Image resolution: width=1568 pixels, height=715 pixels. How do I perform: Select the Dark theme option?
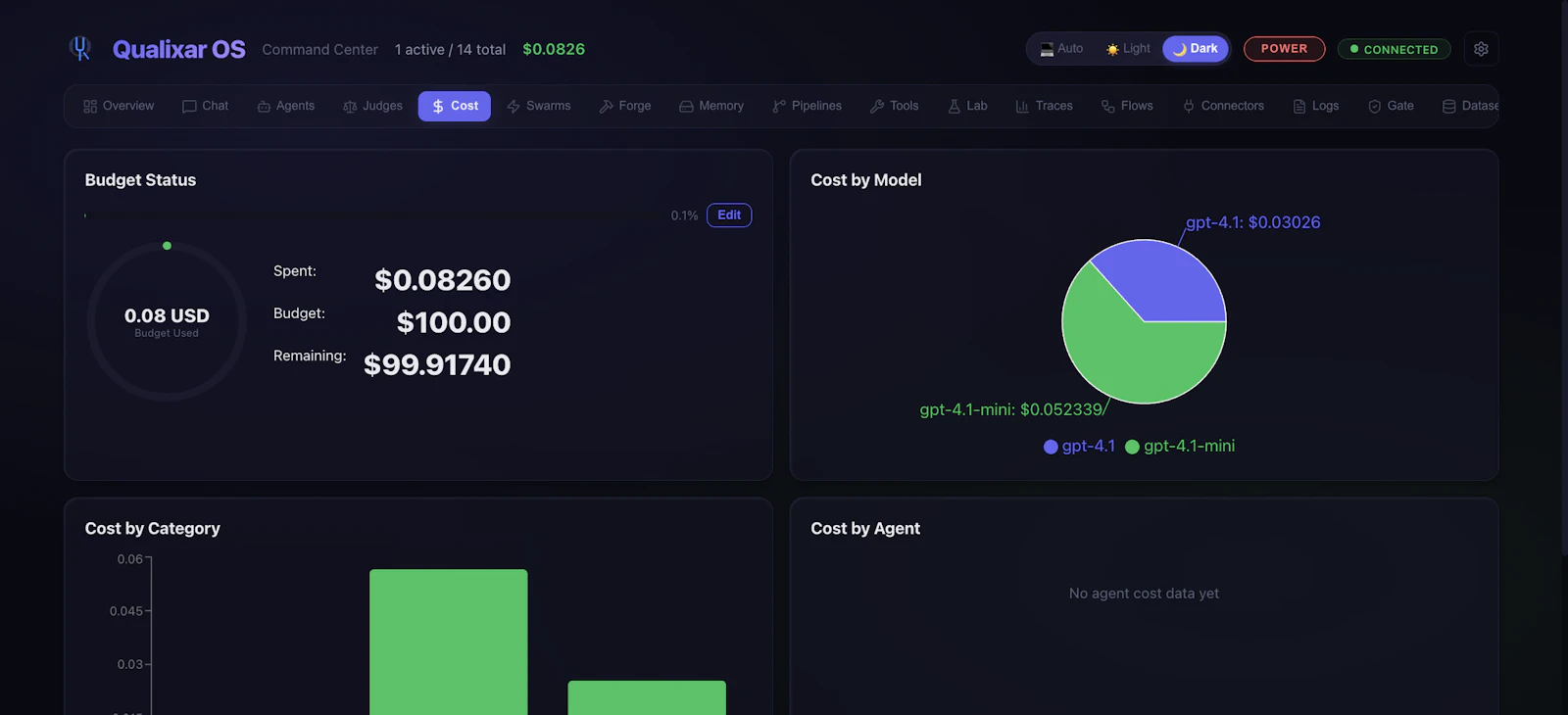[x=1196, y=49]
